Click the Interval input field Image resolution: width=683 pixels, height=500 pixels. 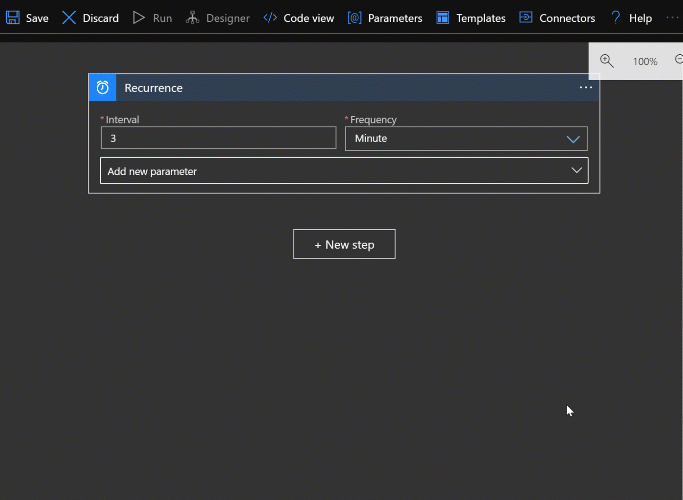click(x=218, y=138)
